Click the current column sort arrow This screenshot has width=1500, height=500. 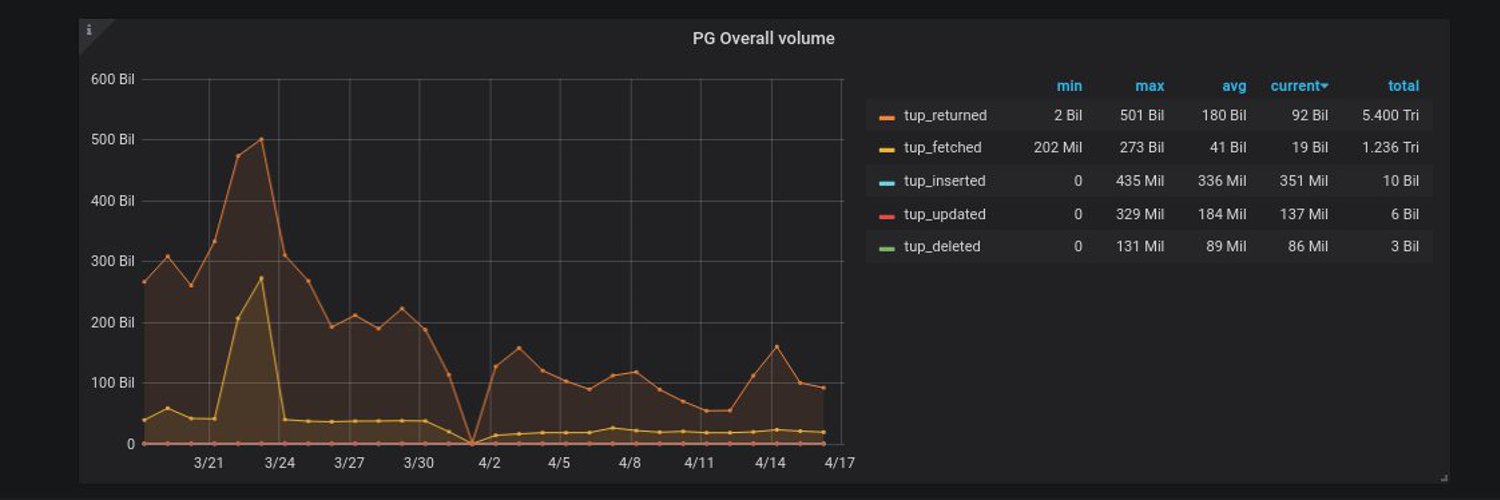(x=1324, y=87)
